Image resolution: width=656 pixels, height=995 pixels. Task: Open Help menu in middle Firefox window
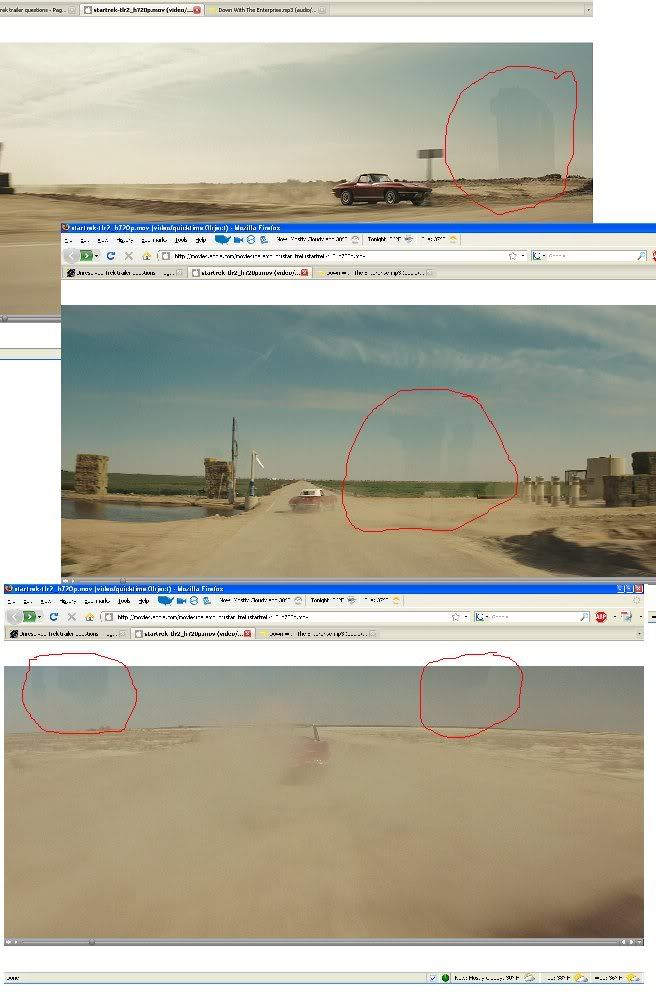201,240
